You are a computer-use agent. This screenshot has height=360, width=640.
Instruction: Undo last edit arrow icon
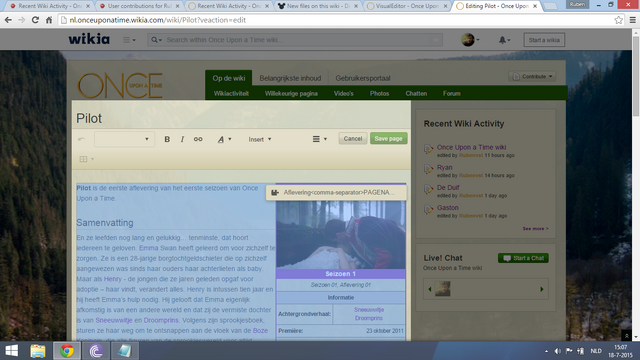click(81, 139)
